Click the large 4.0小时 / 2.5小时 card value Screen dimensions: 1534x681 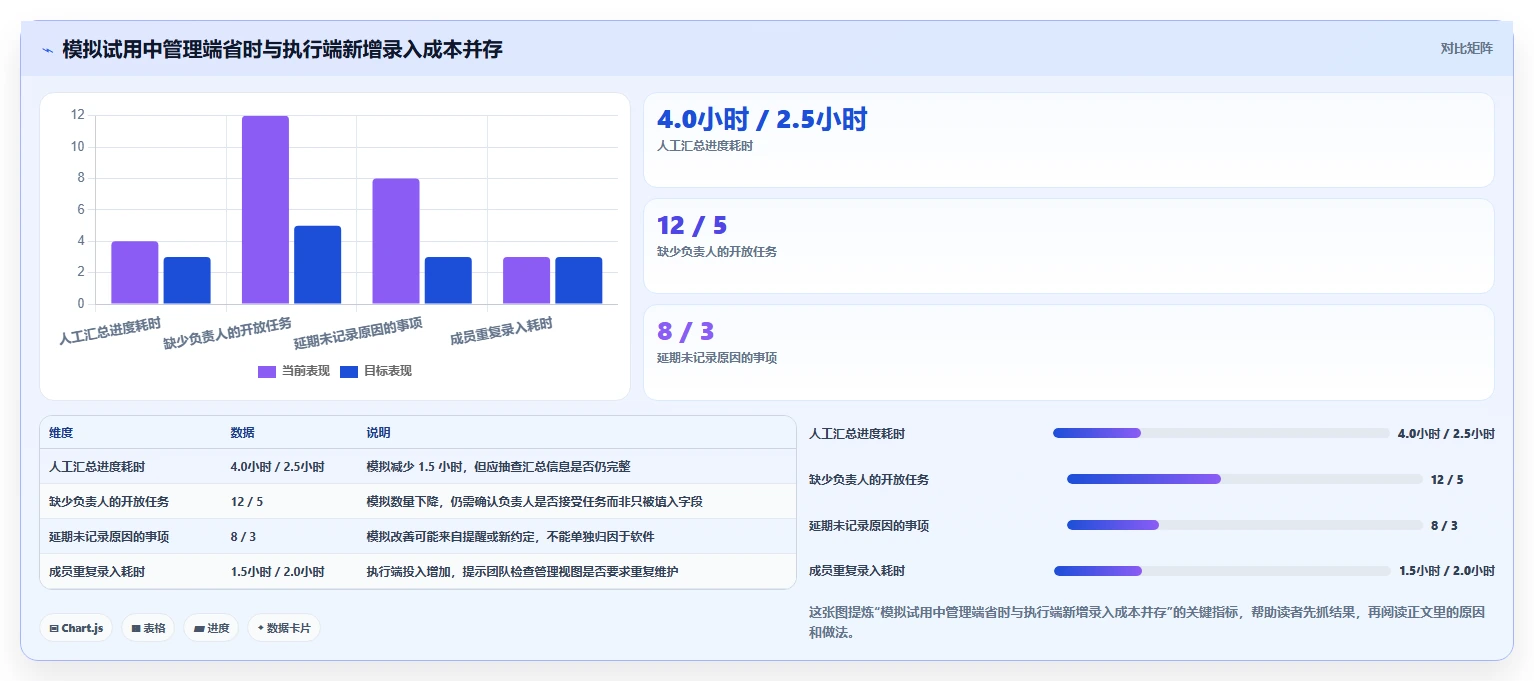click(762, 120)
